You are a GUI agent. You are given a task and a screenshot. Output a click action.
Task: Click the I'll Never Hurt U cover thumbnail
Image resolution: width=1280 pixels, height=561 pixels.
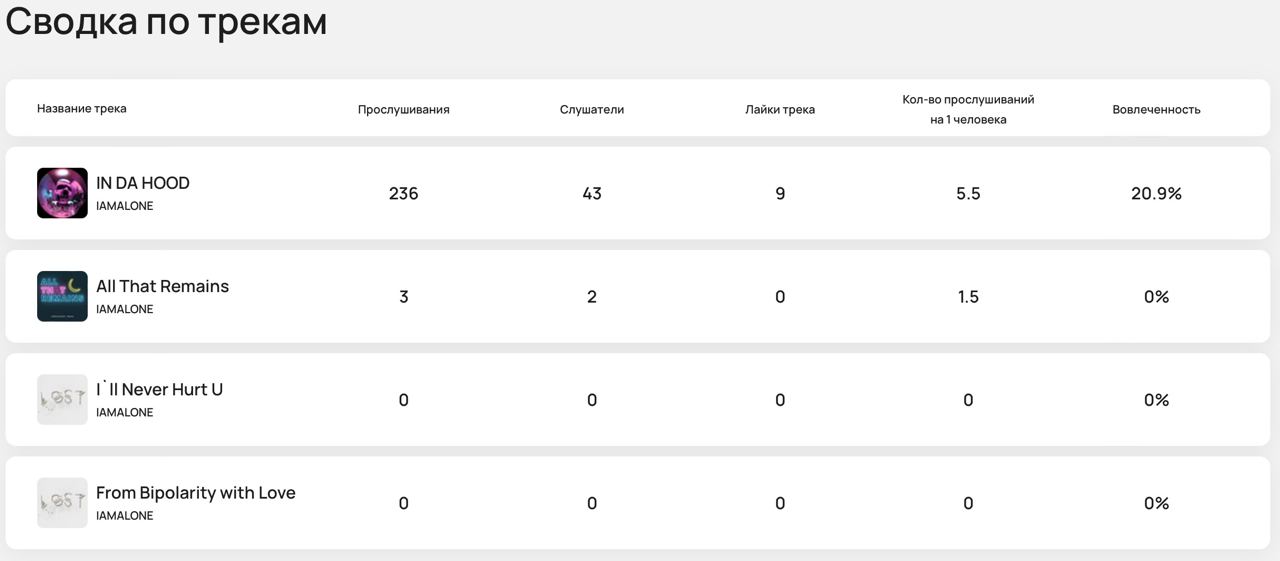(x=62, y=400)
